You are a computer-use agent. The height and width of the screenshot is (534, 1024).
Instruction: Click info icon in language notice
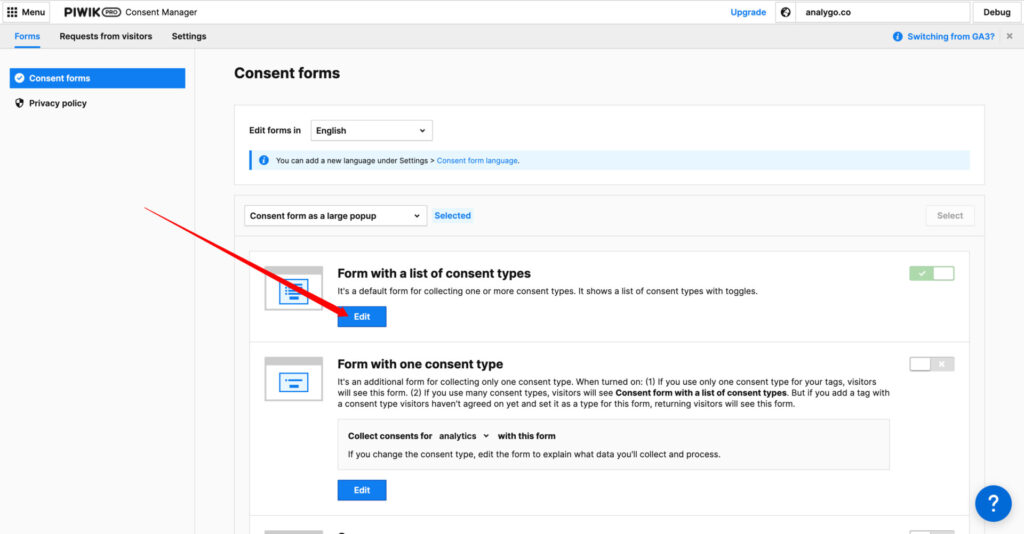click(264, 160)
